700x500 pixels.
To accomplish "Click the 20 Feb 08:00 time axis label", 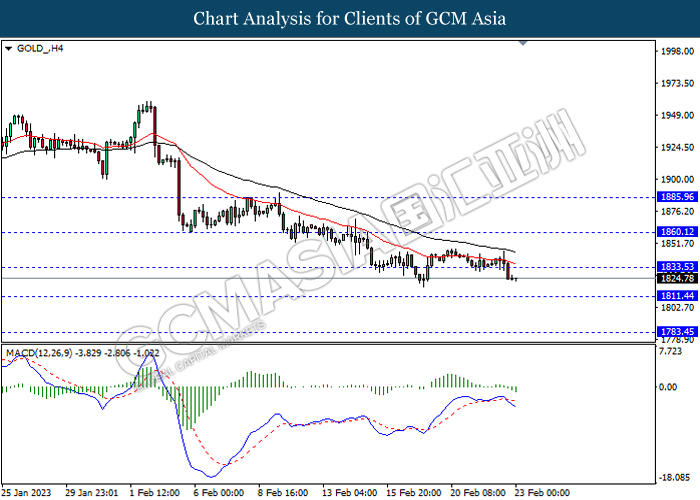I will pyautogui.click(x=478, y=493).
